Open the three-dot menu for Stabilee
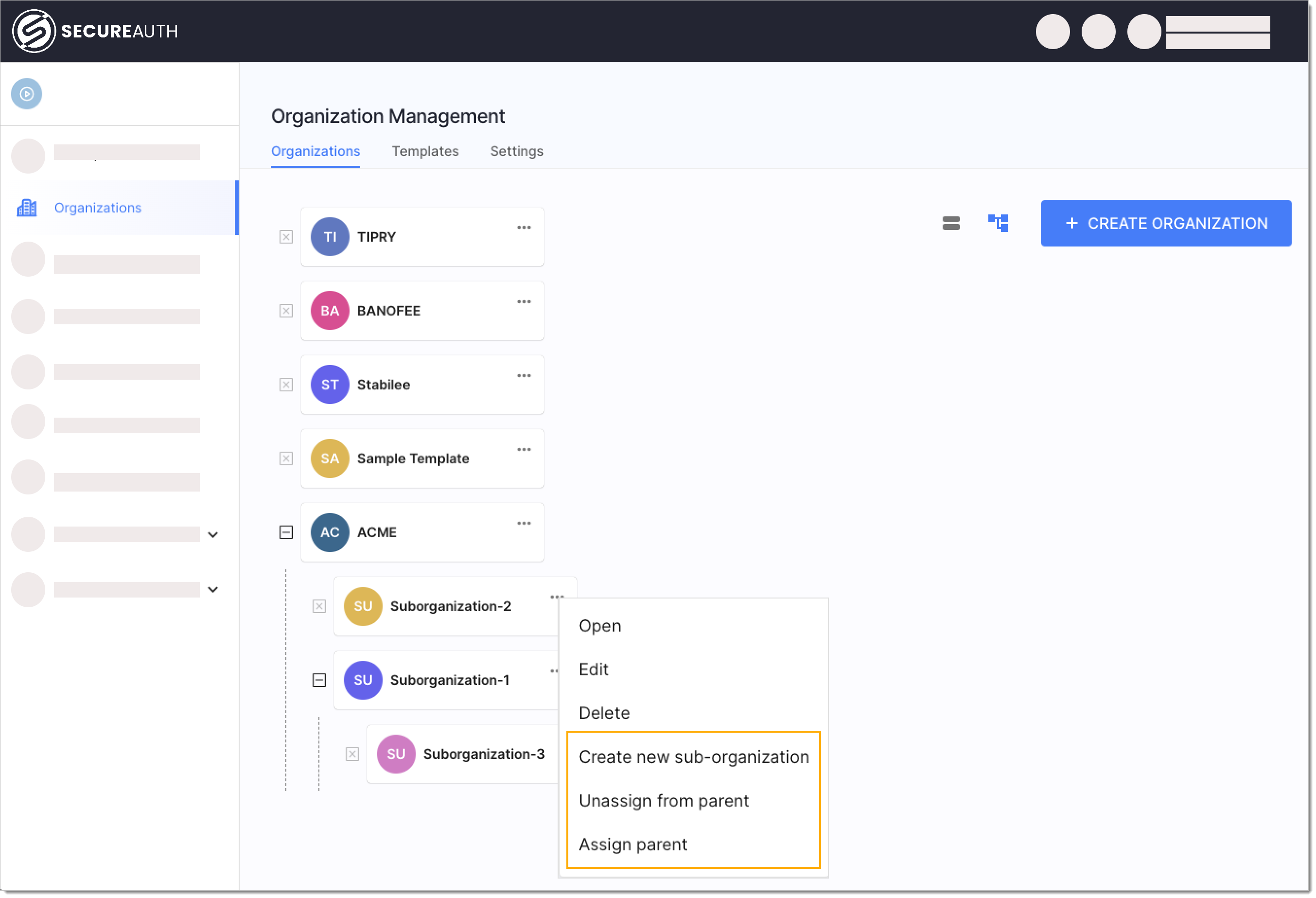This screenshot has height=898, width=1316. point(524,375)
